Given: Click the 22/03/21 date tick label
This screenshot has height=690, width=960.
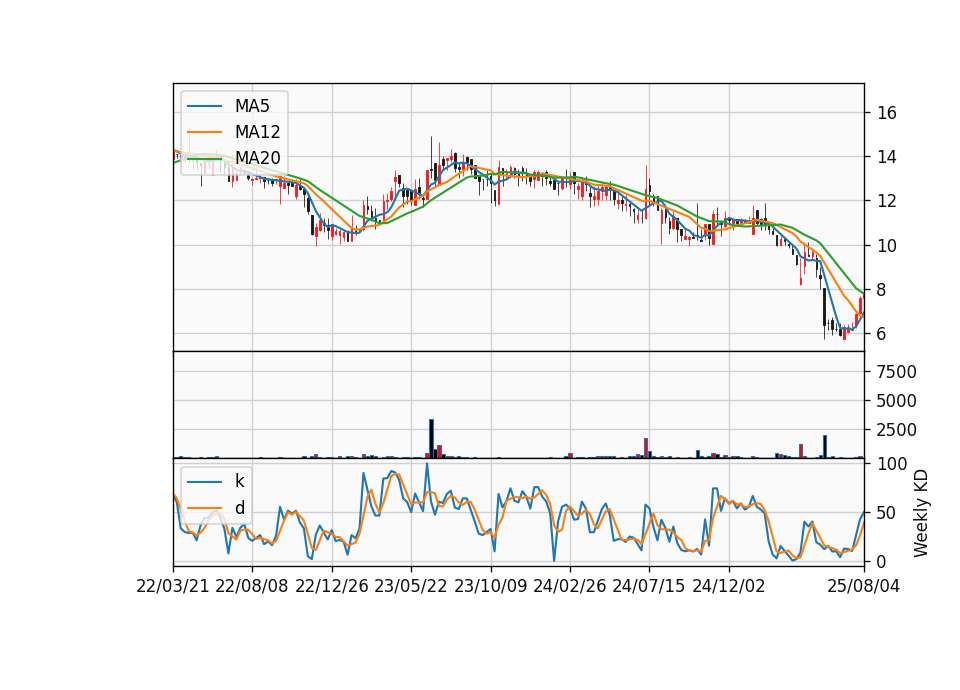Looking at the screenshot, I should tap(173, 586).
